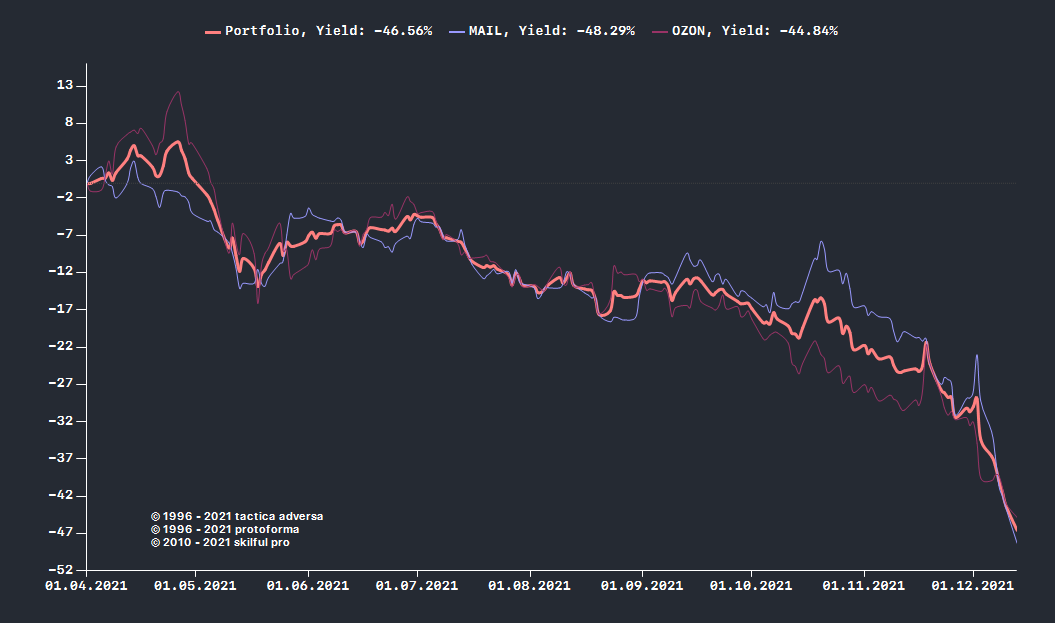Viewport: 1055px width, 623px height.
Task: Select the 01.09.2021 x-axis date label
Action: (642, 586)
